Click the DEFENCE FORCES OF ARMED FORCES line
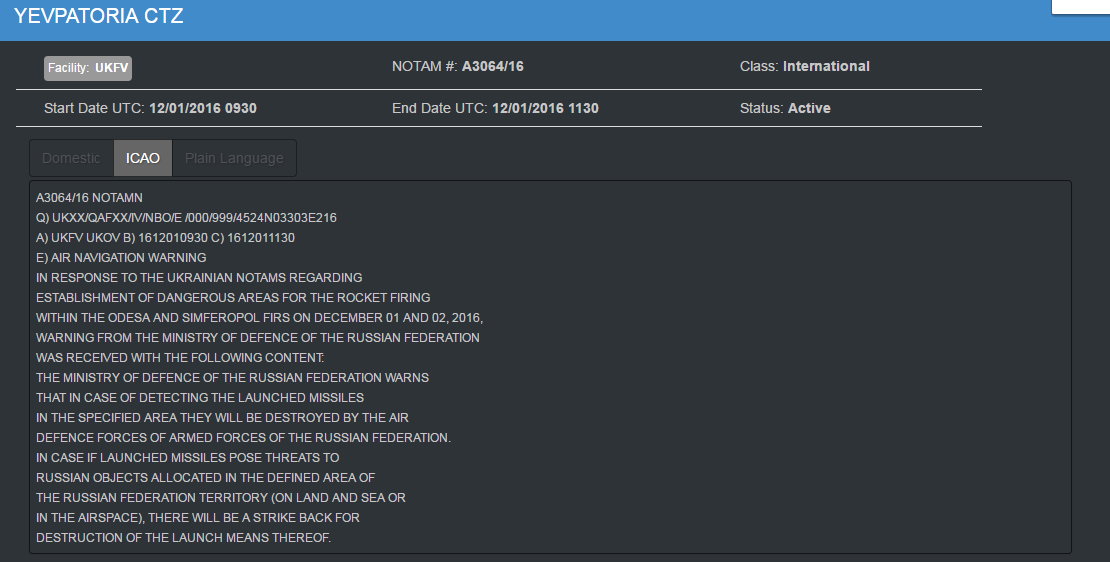1110x562 pixels. (244, 438)
